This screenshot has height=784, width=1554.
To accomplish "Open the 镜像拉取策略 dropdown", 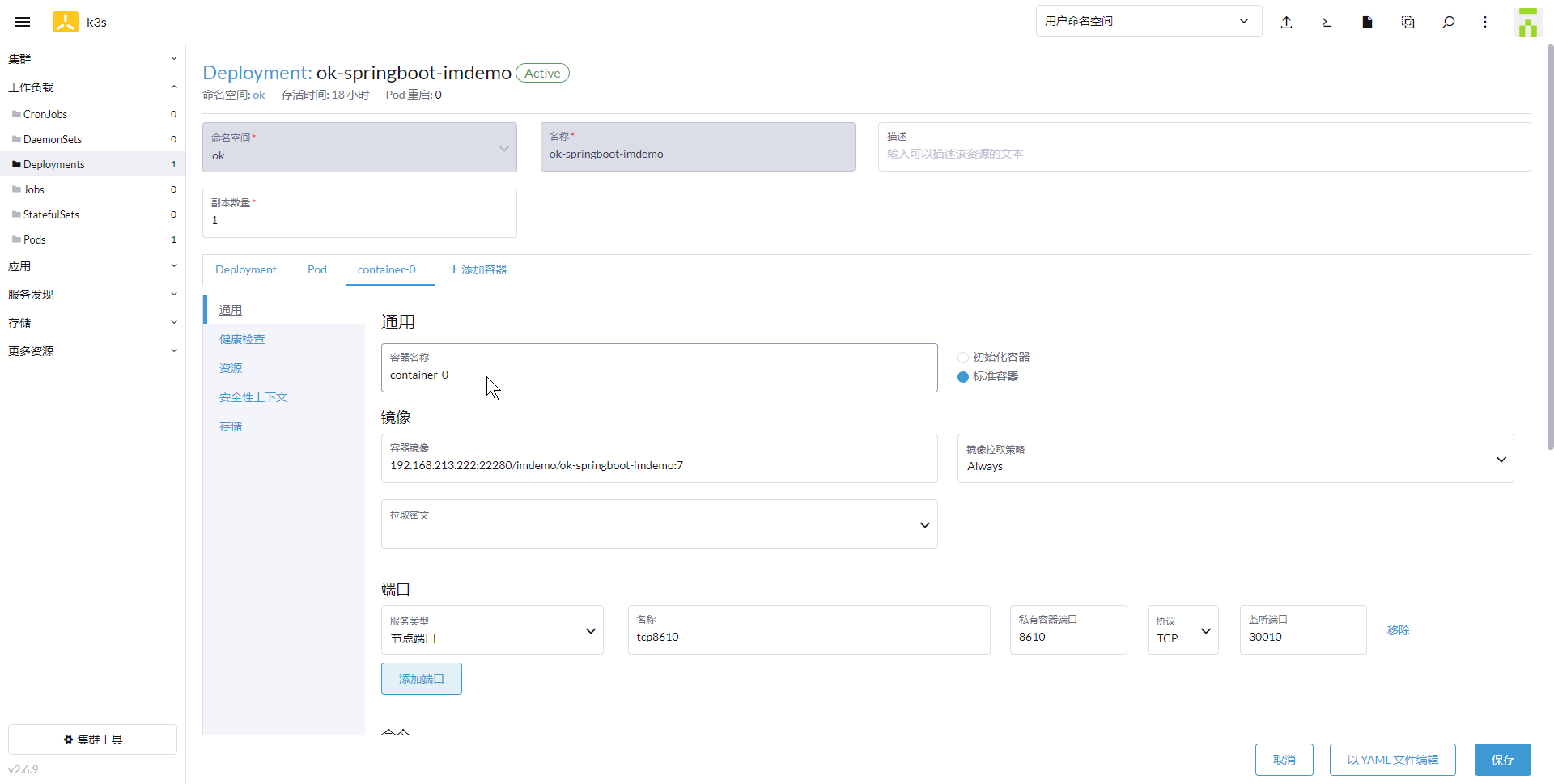I will tap(1235, 459).
